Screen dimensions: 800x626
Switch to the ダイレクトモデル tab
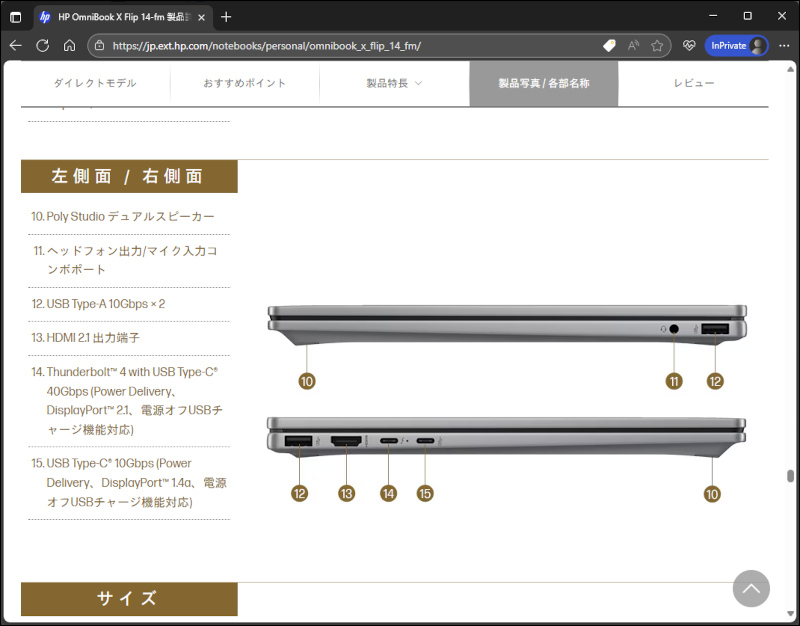[95, 83]
